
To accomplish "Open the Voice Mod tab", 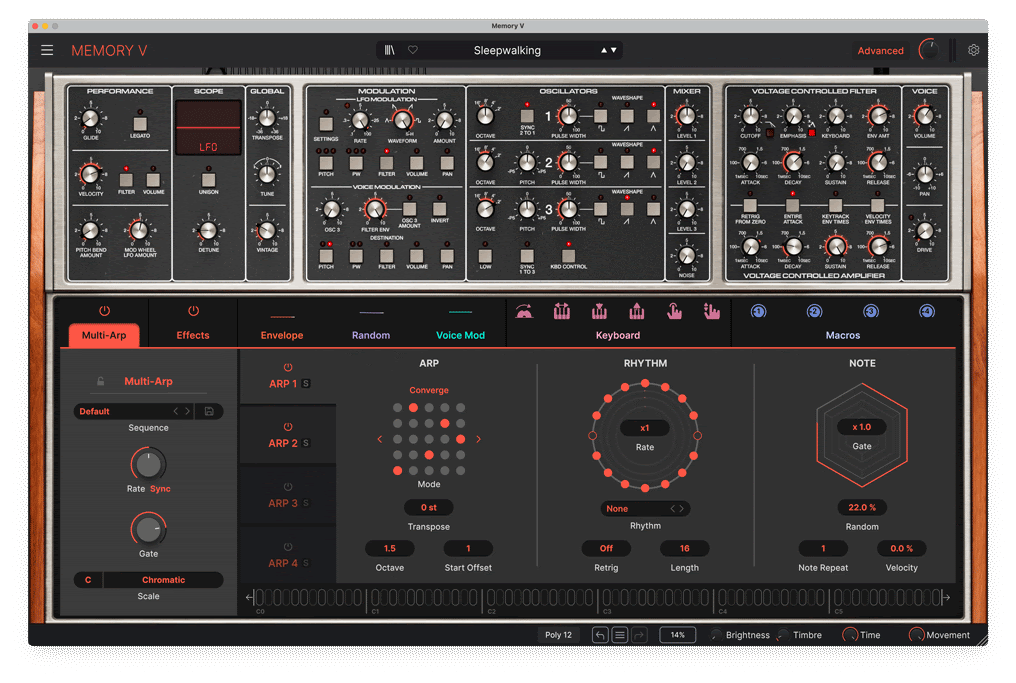I will point(460,335).
